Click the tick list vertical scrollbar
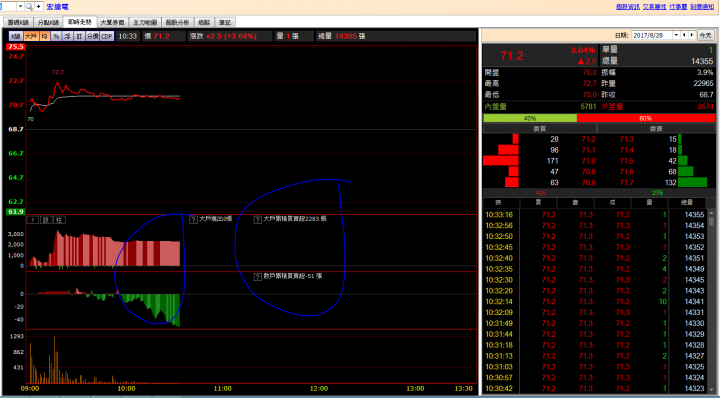The width and height of the screenshot is (720, 398). [711, 302]
